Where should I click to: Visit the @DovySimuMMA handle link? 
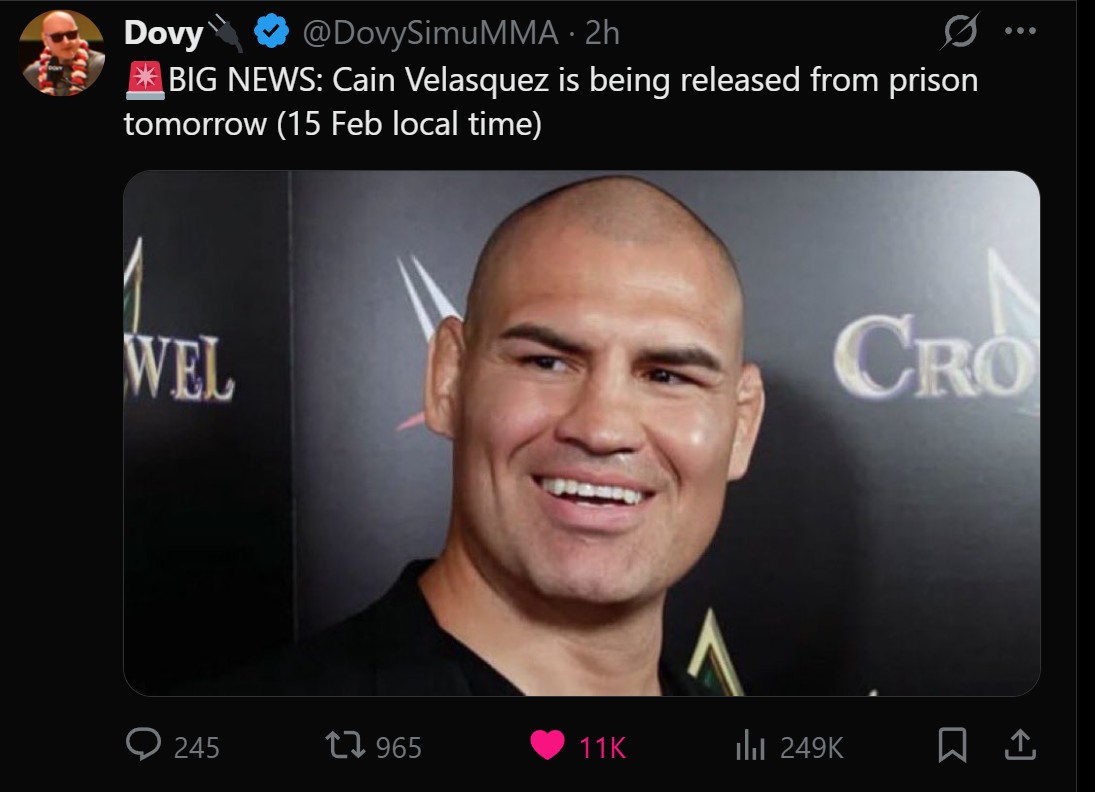[429, 33]
